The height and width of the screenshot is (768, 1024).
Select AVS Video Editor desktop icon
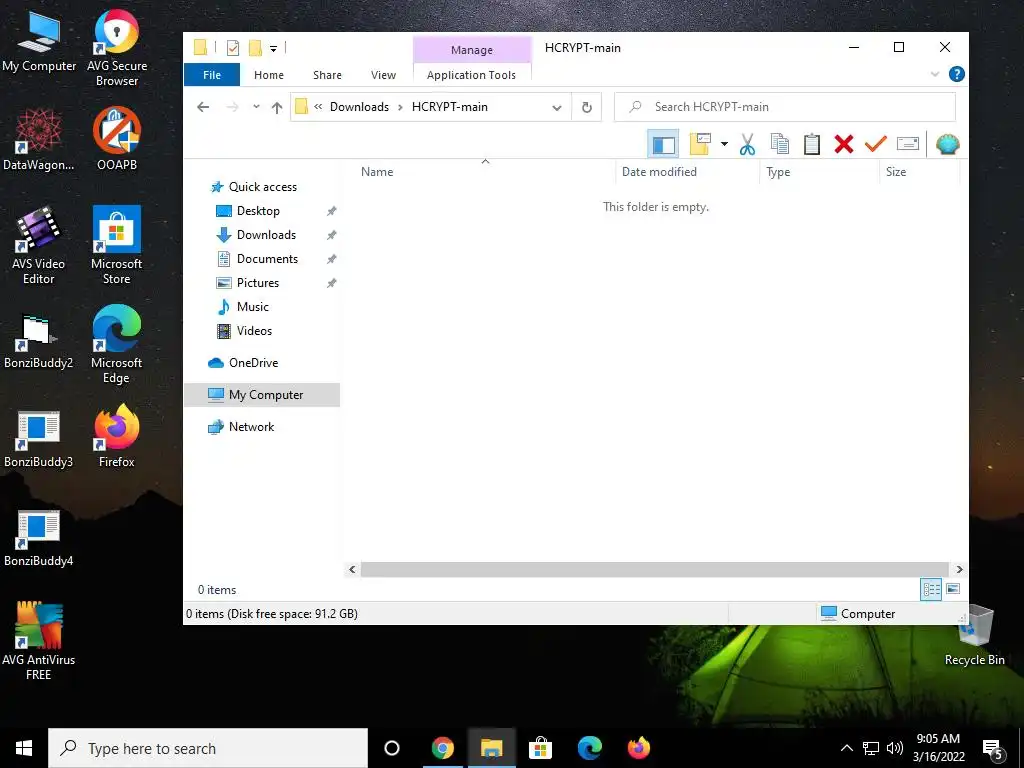point(39,245)
